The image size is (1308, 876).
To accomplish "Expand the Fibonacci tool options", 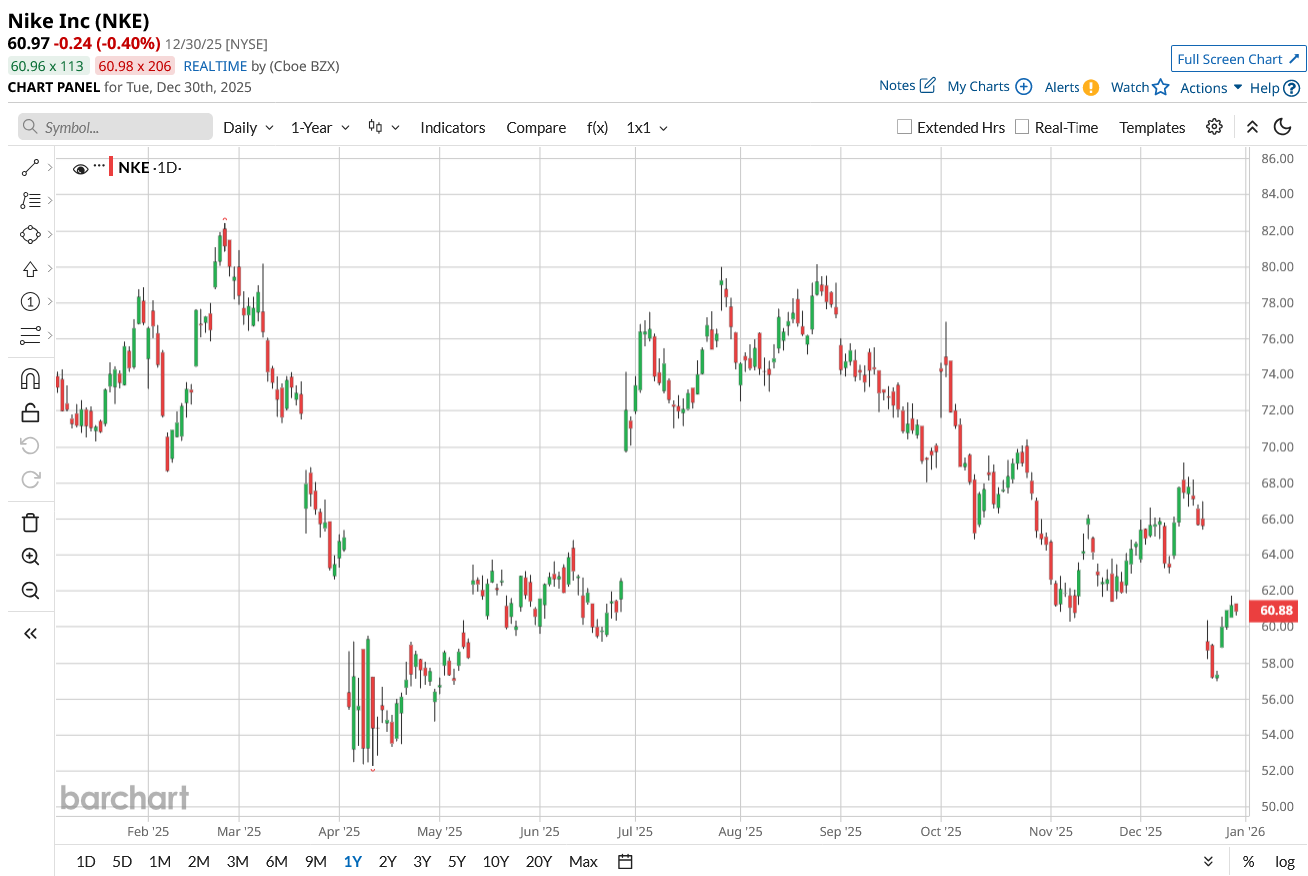I will (50, 200).
